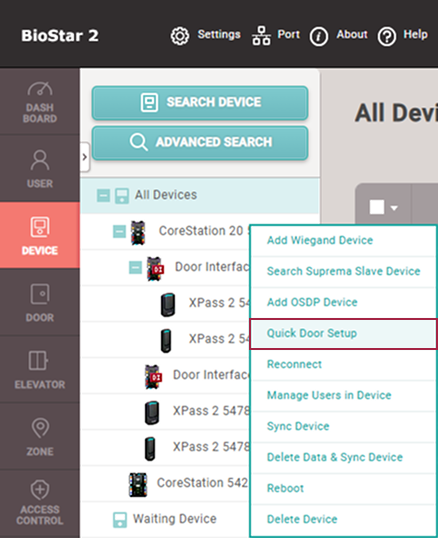Open the Help question mark icon
Screen dimensions: 438x538
[x=387, y=36]
